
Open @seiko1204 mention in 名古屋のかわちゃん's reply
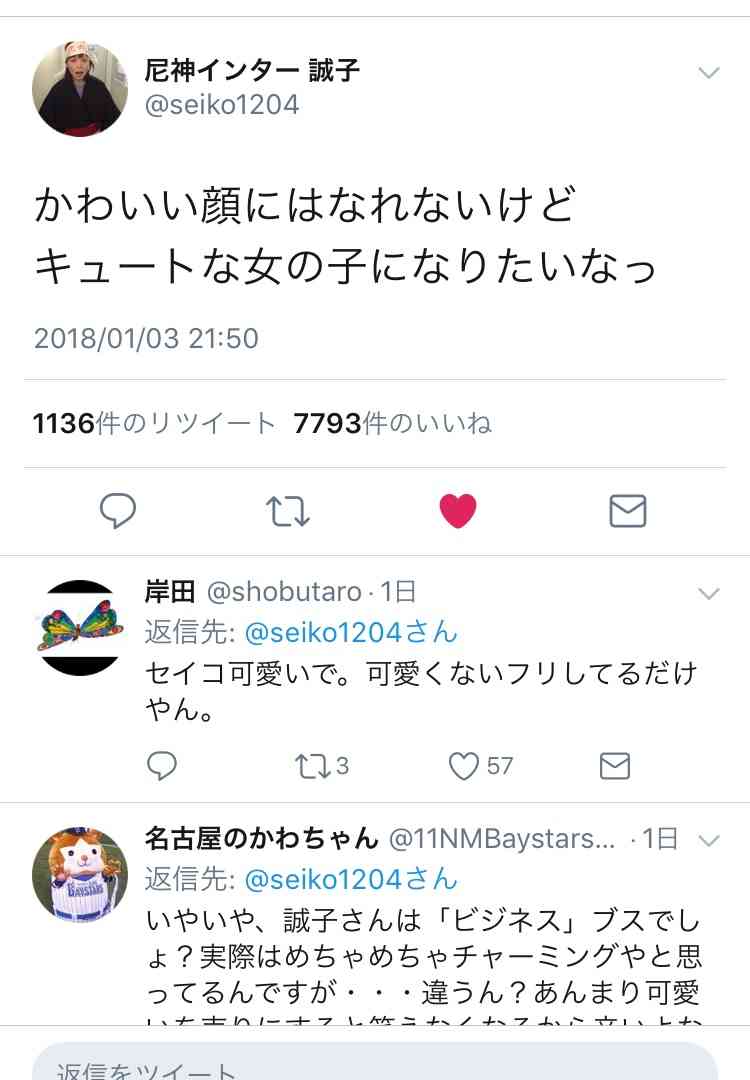(x=351, y=880)
